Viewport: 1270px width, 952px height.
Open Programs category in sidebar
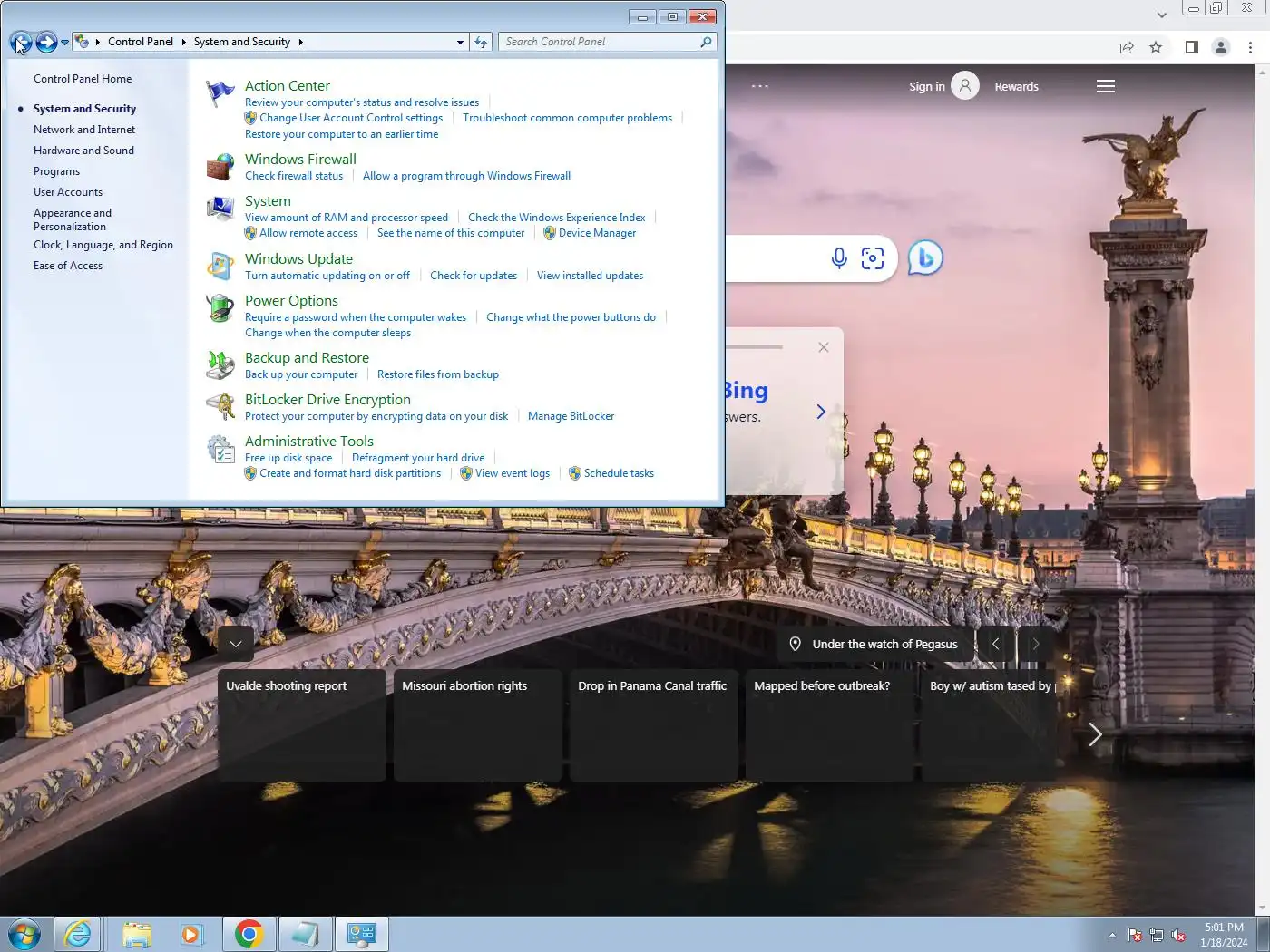click(x=56, y=171)
